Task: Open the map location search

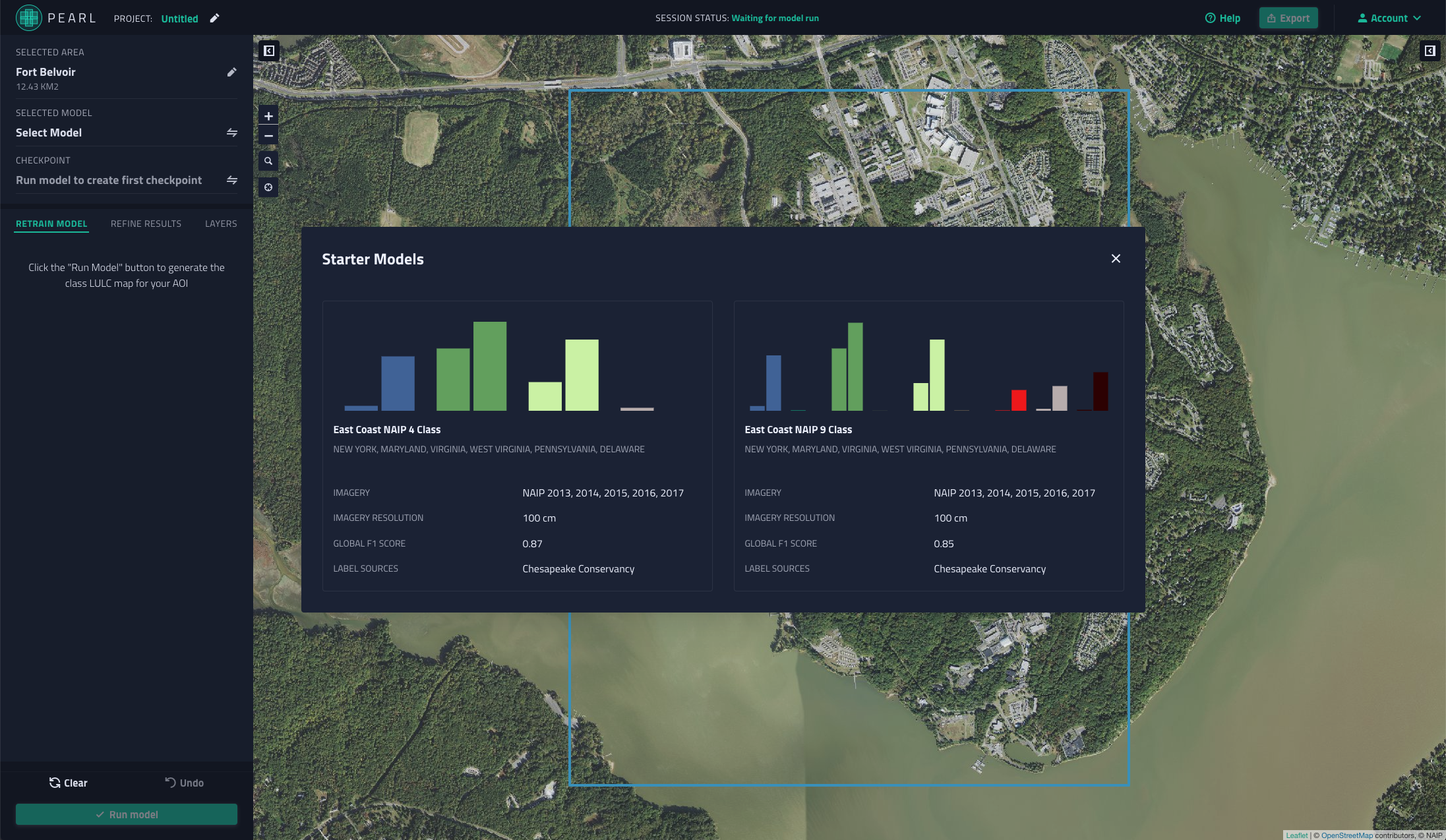Action: pyautogui.click(x=268, y=161)
